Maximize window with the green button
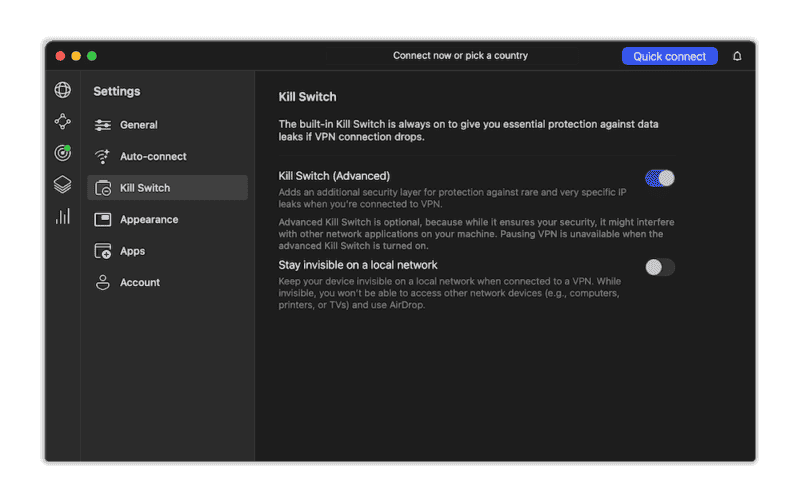The height and width of the screenshot is (502, 800). [x=92, y=56]
